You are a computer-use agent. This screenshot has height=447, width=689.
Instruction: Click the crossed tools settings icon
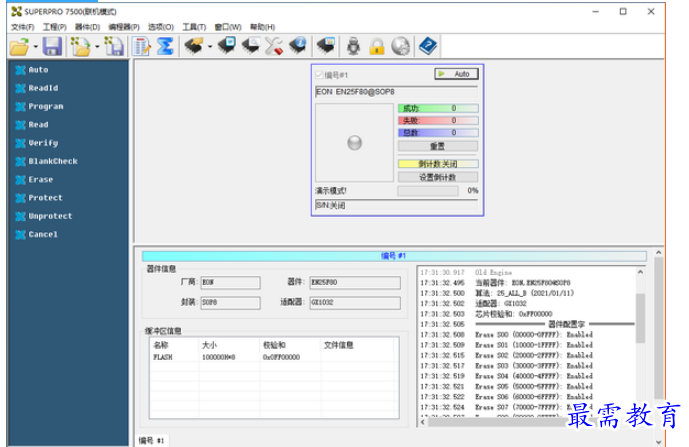tap(274, 46)
